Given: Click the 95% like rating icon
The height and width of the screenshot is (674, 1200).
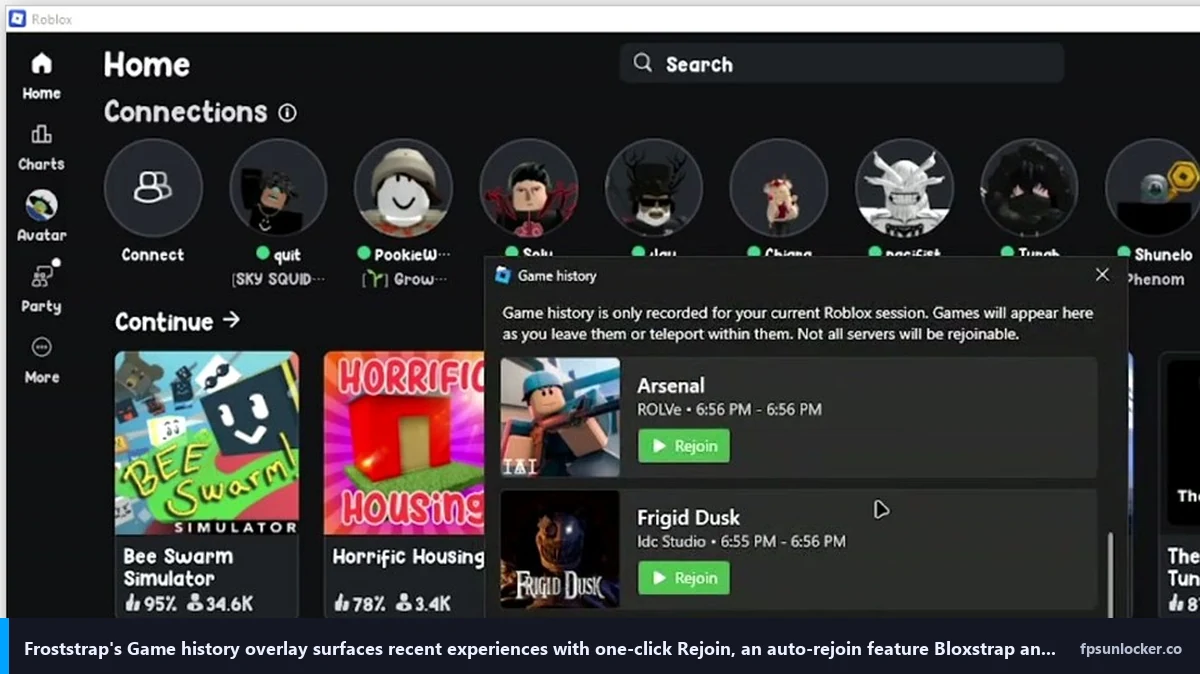Looking at the screenshot, I should pyautogui.click(x=133, y=603).
